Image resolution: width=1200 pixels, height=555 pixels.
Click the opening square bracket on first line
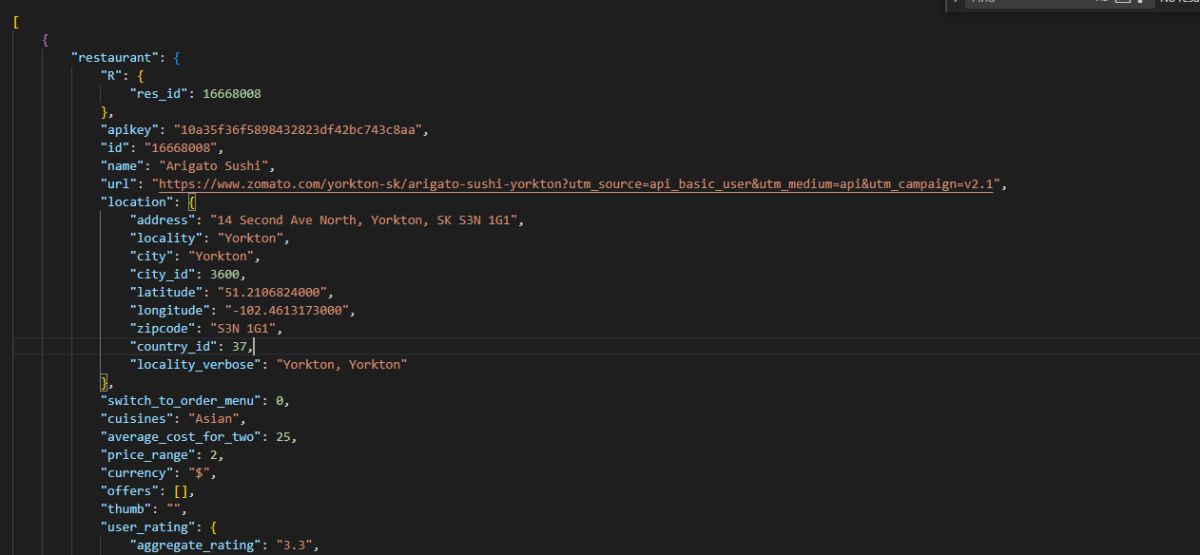point(17,22)
